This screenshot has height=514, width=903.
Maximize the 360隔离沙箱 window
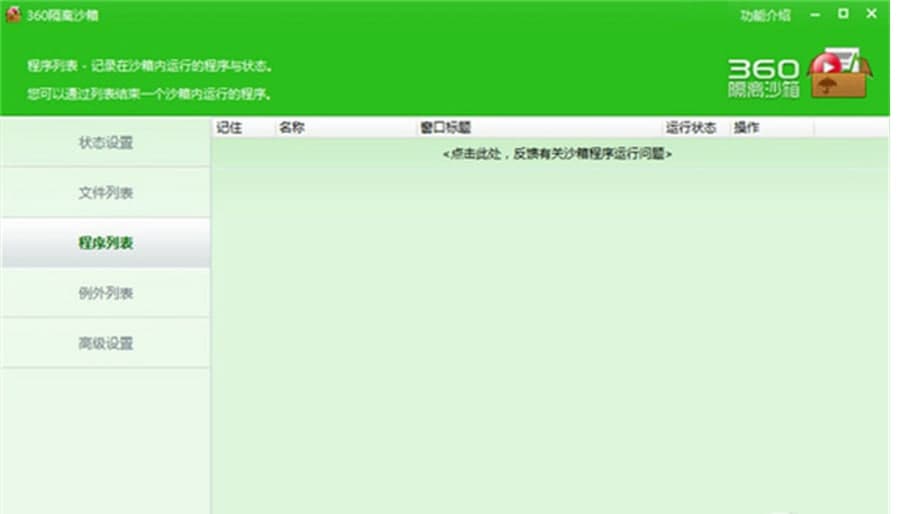point(843,13)
